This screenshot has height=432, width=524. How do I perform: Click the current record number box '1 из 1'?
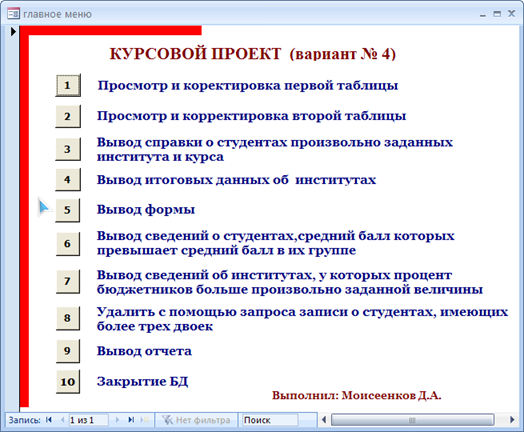coord(89,420)
